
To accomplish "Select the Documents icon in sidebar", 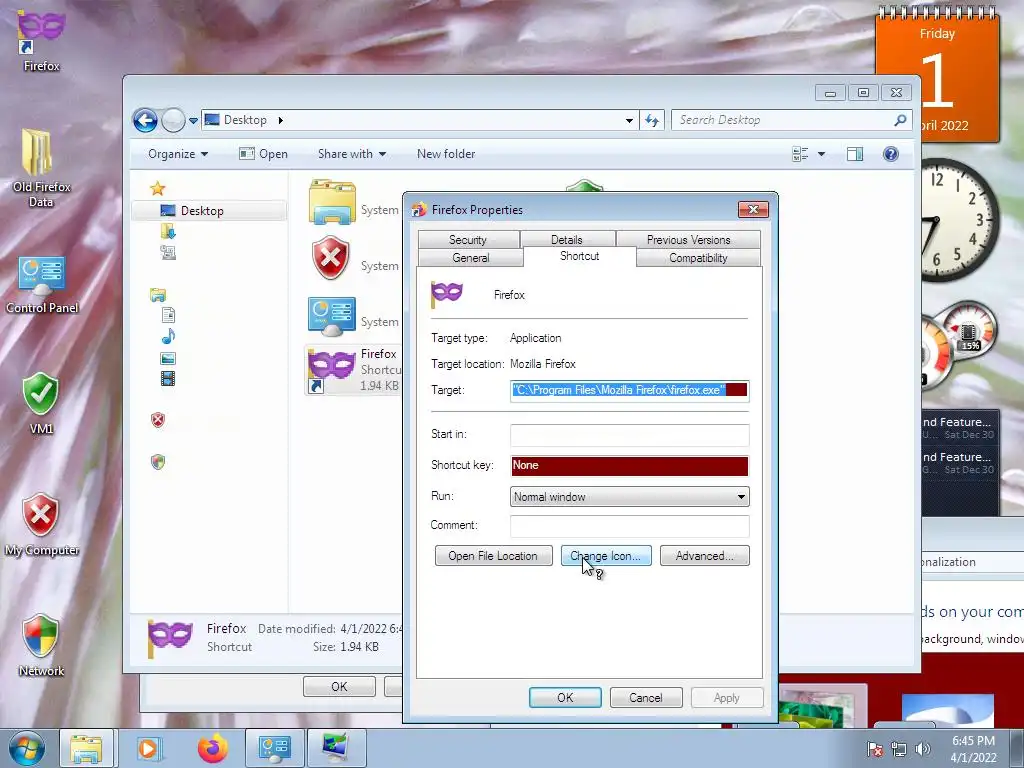I will tap(168, 315).
